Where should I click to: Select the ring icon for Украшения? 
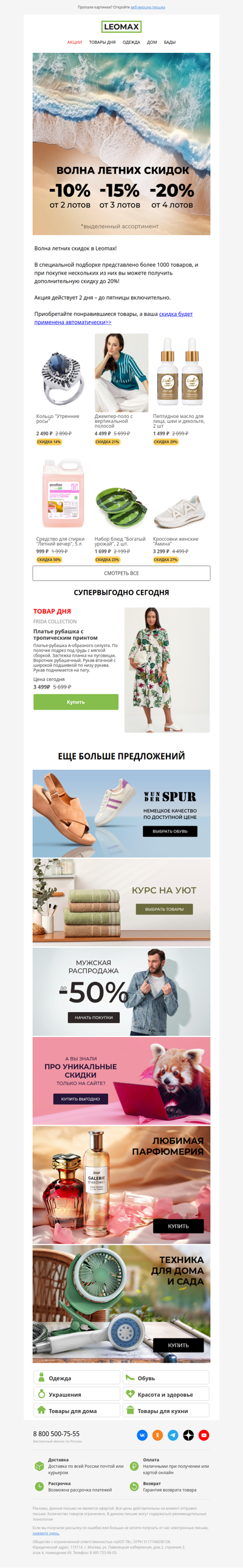point(41,1393)
